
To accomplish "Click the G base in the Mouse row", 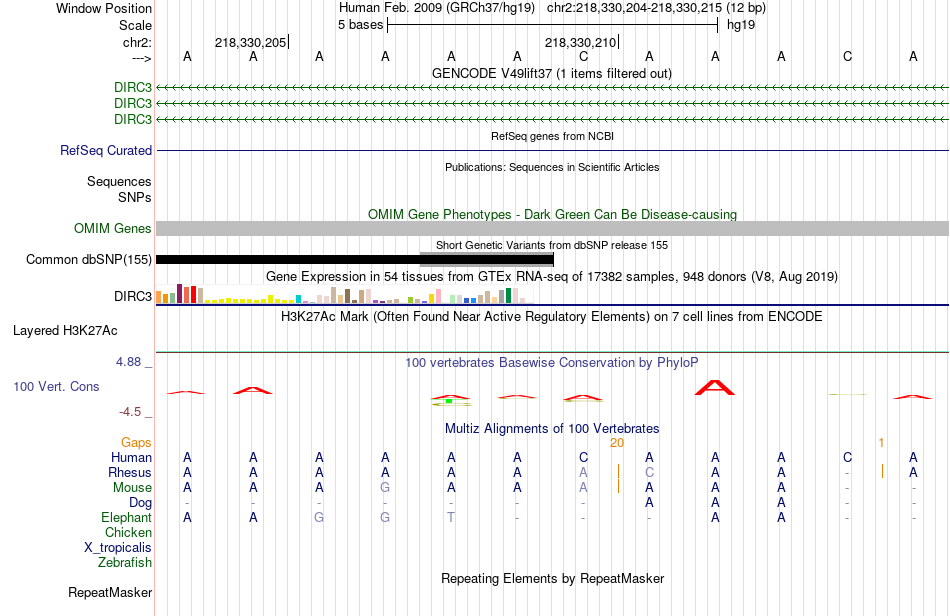I will coord(385,488).
